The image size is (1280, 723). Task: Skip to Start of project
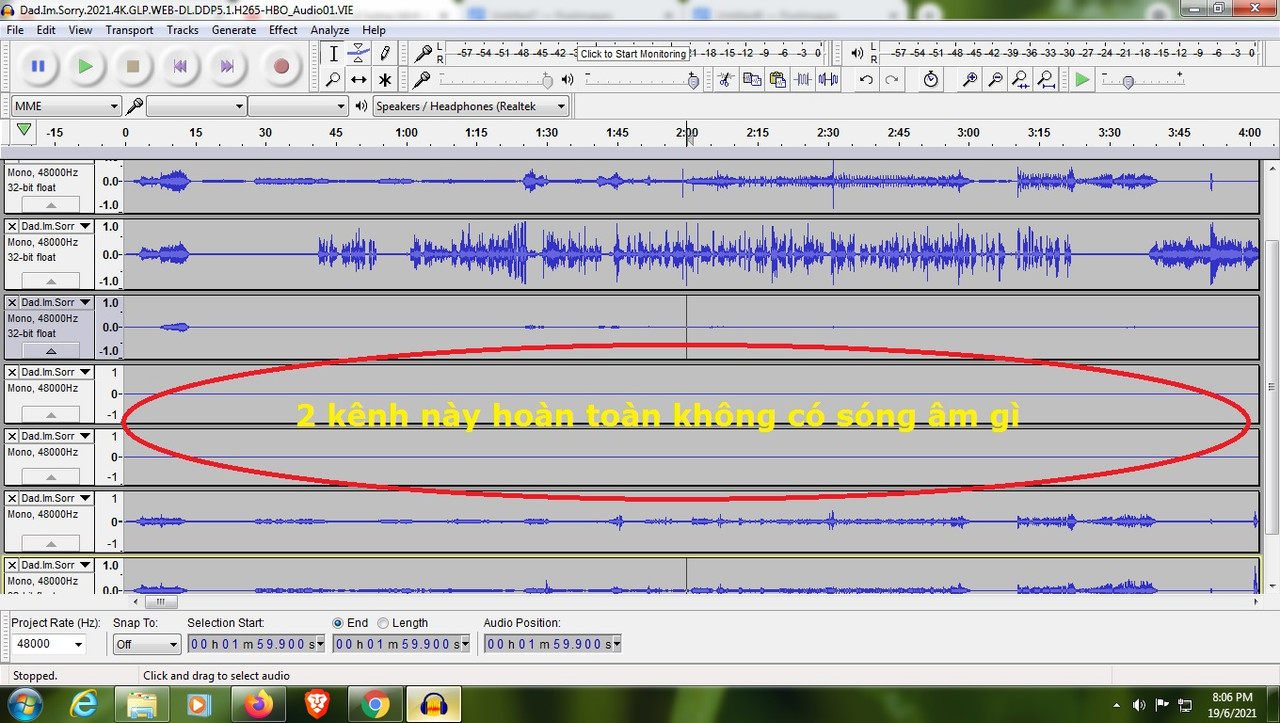point(180,66)
